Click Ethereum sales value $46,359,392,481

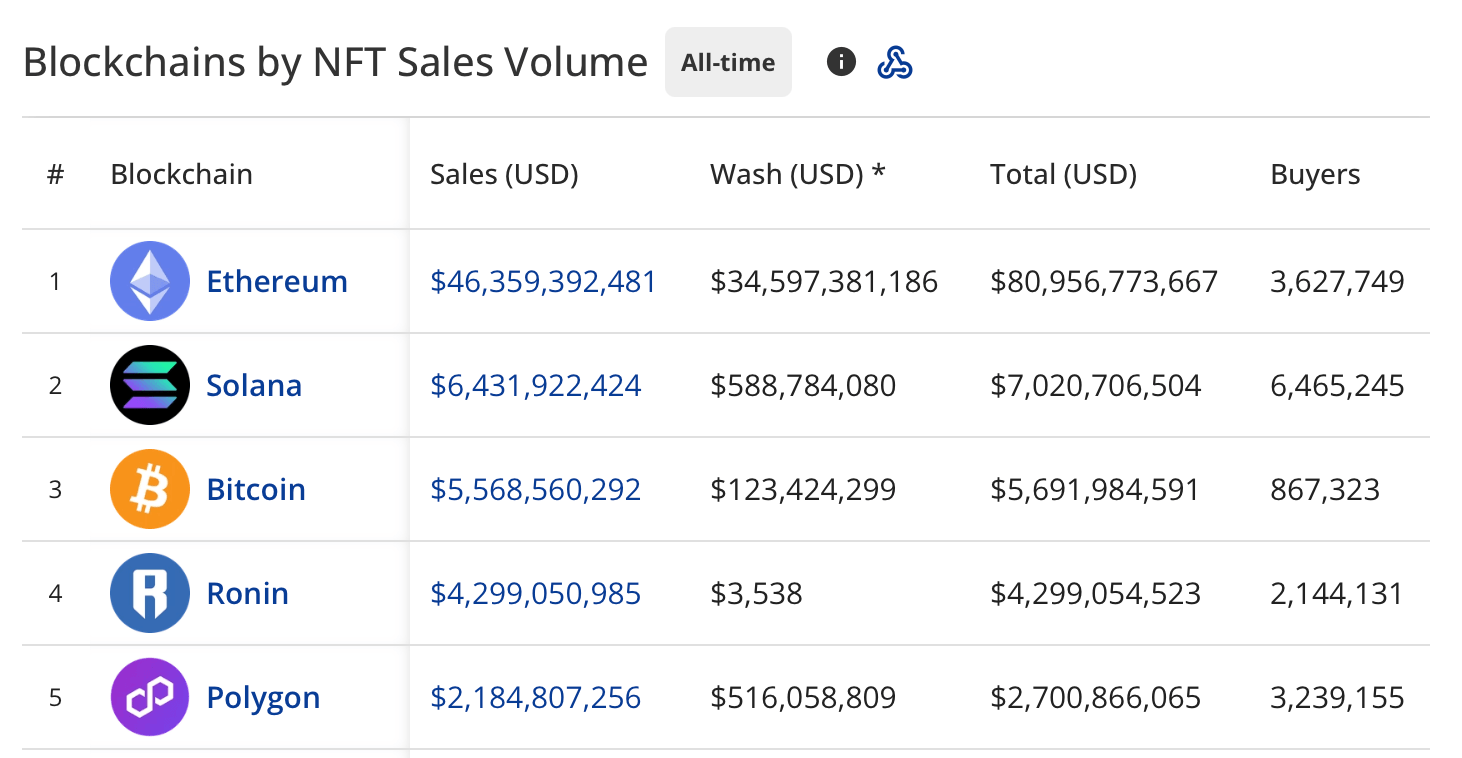(x=543, y=282)
